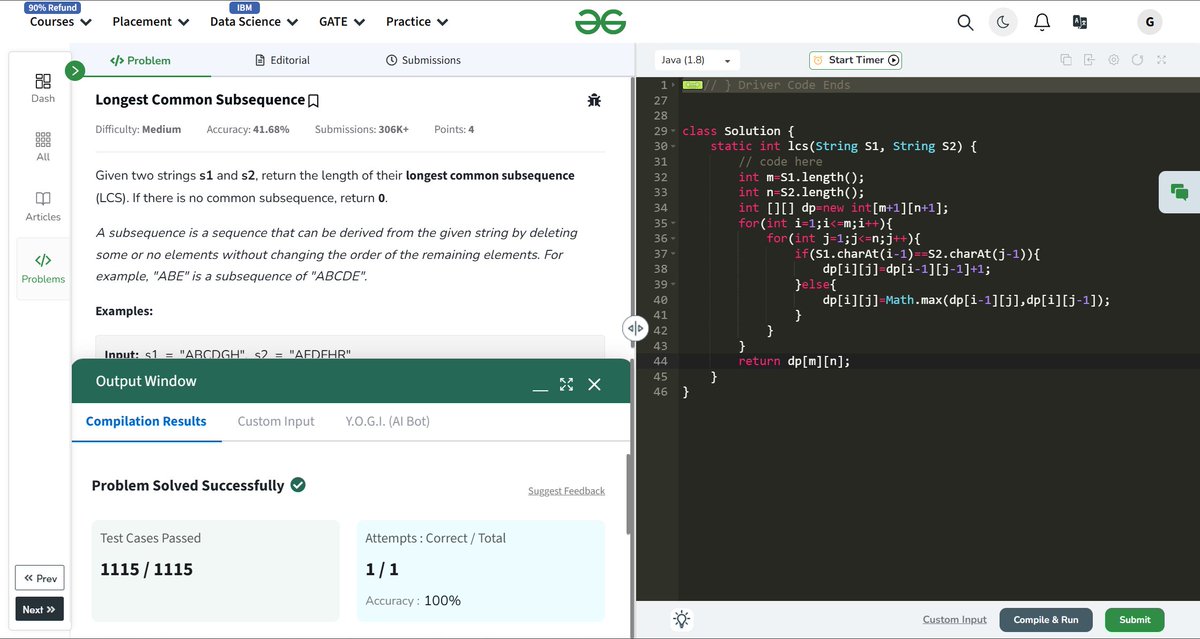
Task: Open Articles in the sidebar
Action: [x=43, y=206]
